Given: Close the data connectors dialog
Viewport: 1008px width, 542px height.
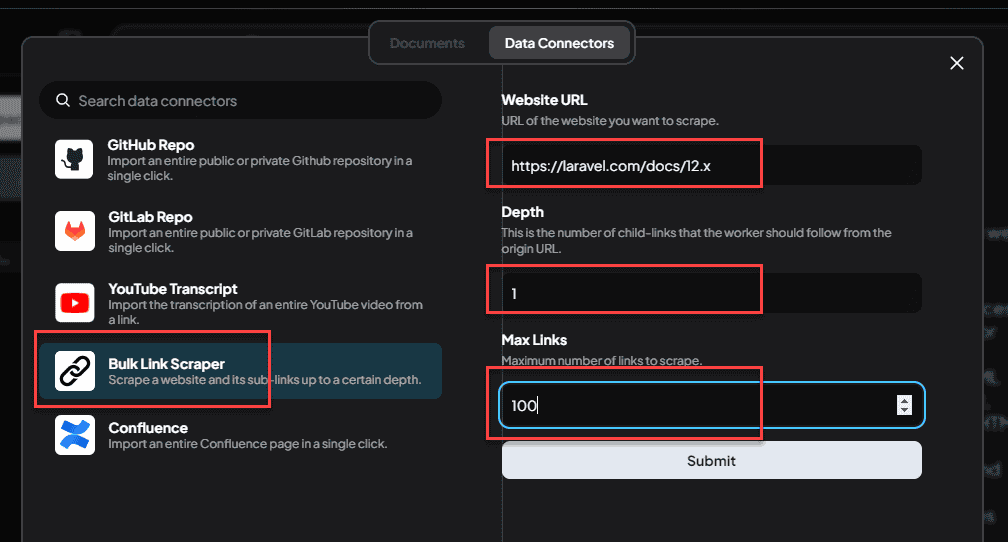Looking at the screenshot, I should click(957, 63).
